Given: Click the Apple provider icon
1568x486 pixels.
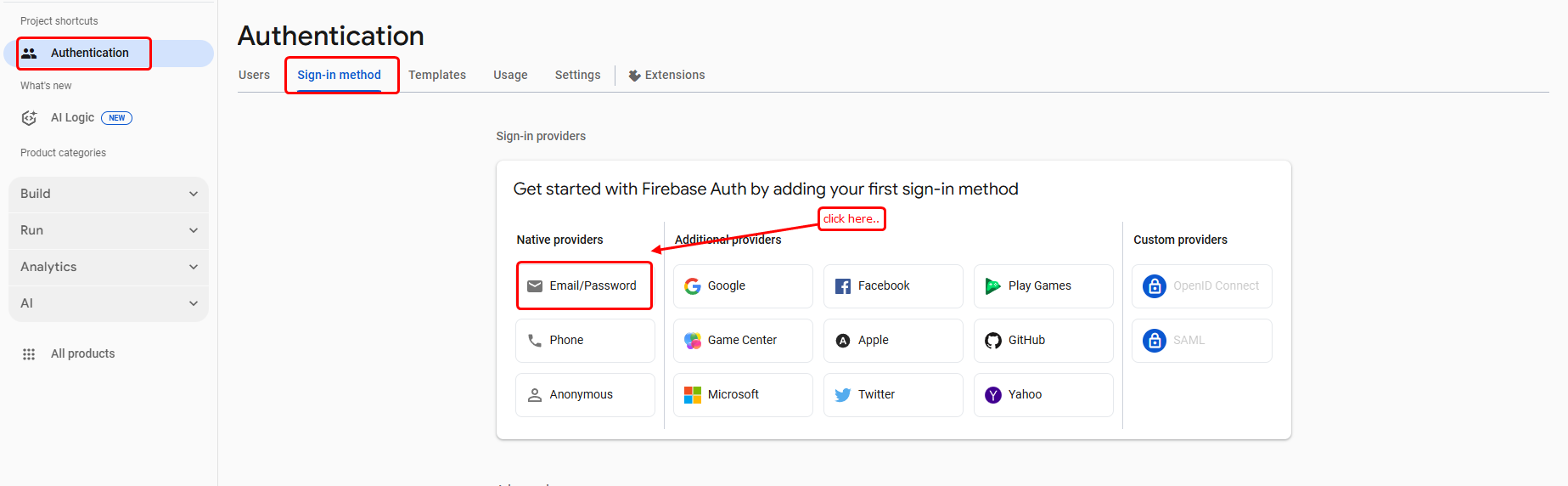Looking at the screenshot, I should 843,341.
